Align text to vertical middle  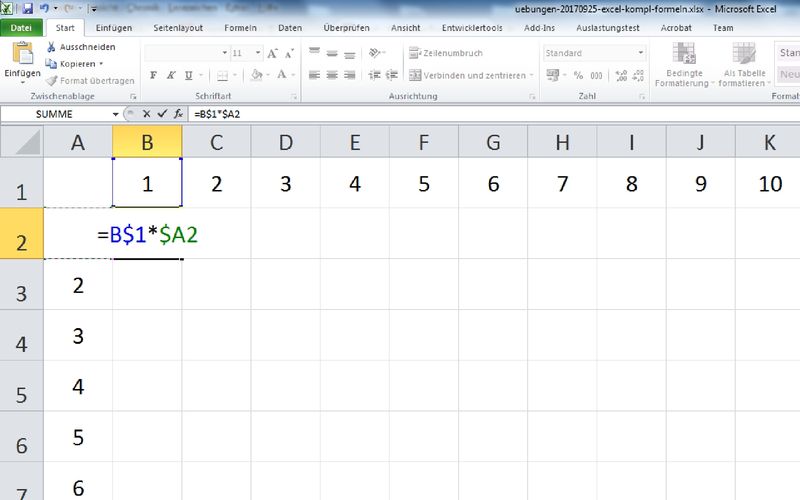point(332,53)
